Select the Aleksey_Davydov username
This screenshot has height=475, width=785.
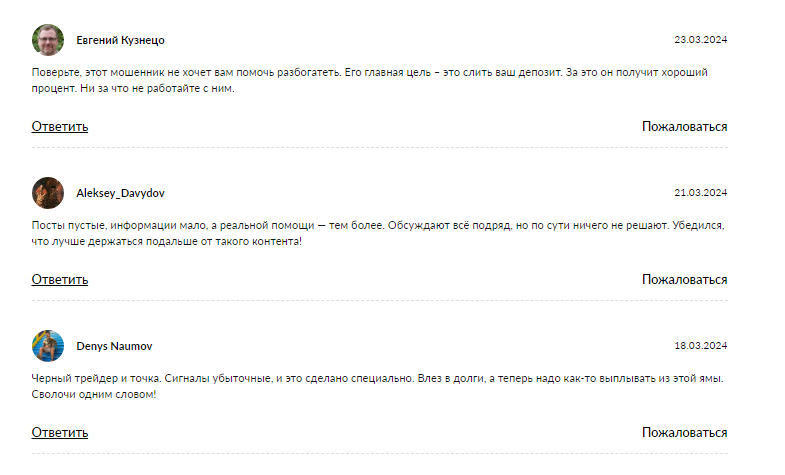120,193
